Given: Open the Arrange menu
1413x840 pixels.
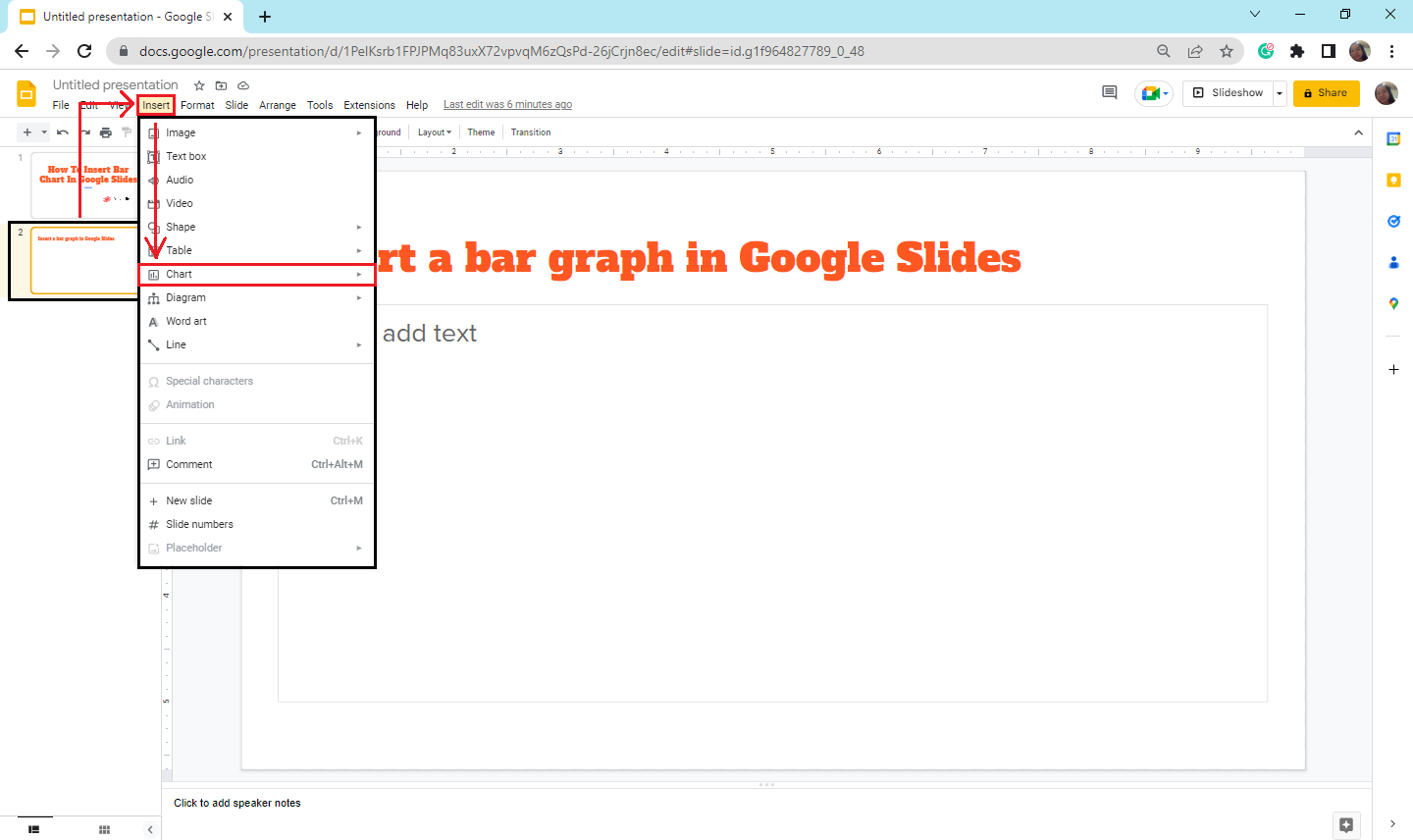Looking at the screenshot, I should click(x=278, y=105).
